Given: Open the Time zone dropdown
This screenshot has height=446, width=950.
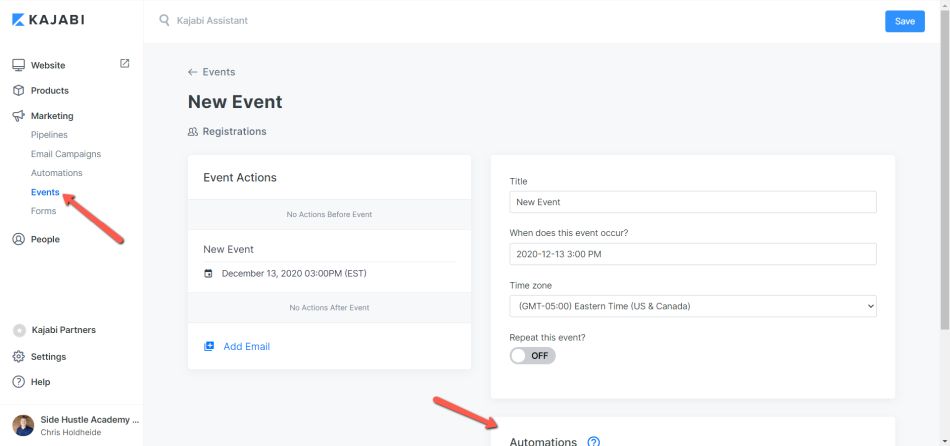Looking at the screenshot, I should [x=693, y=306].
